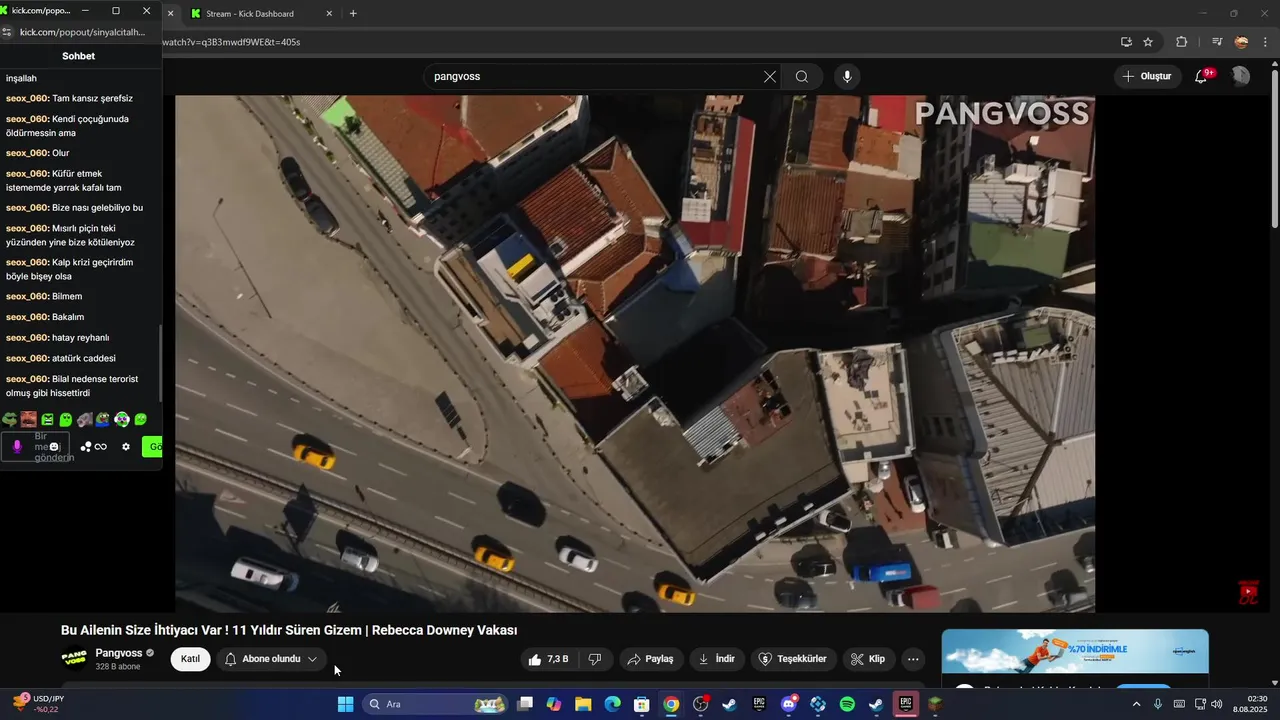
Task: Expand the Abone olundu subscription dropdown
Action: pyautogui.click(x=312, y=659)
